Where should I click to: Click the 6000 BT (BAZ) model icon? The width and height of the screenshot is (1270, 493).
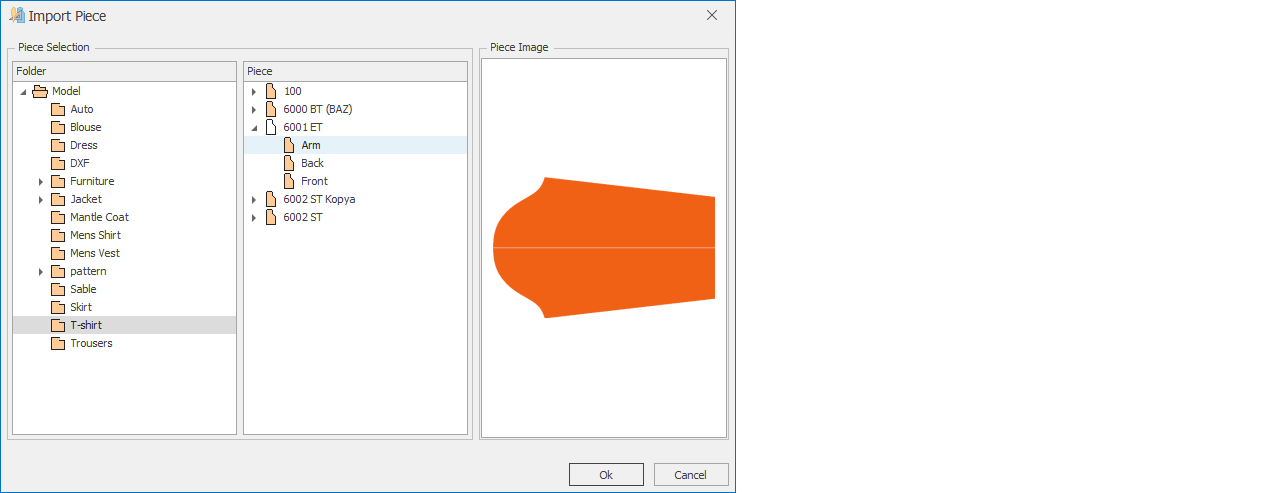(271, 109)
